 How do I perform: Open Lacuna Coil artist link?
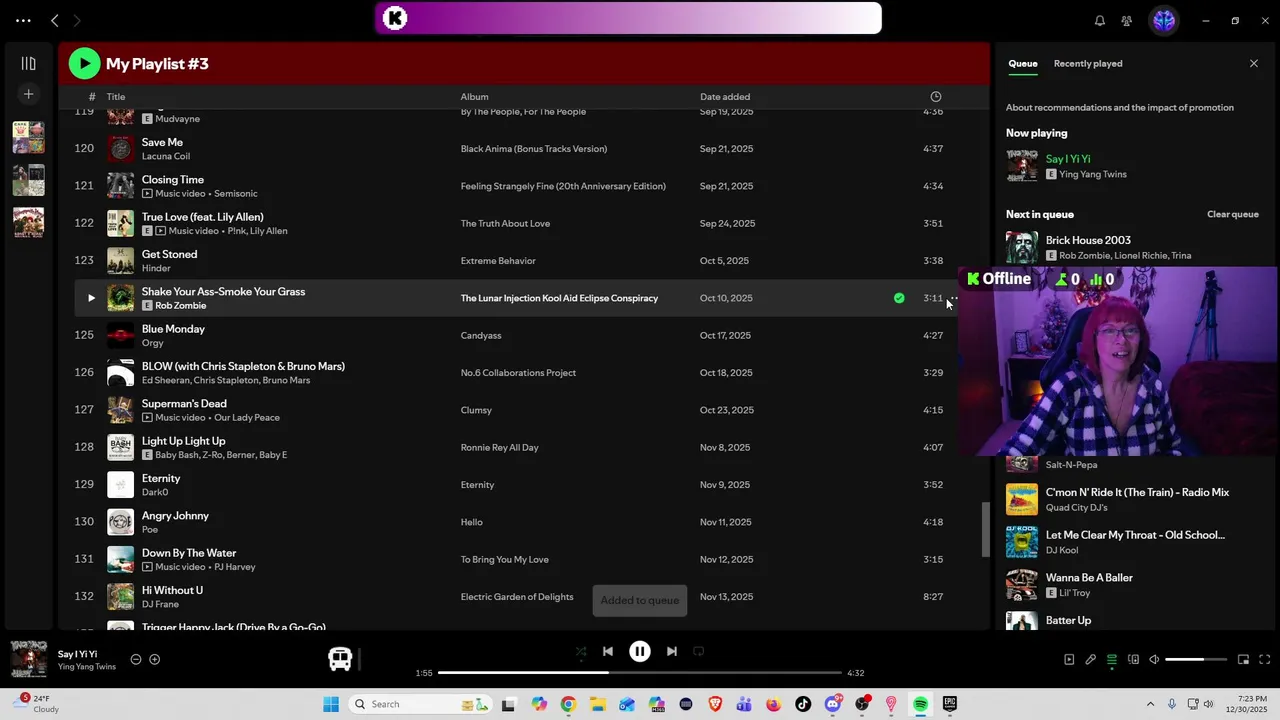point(165,156)
